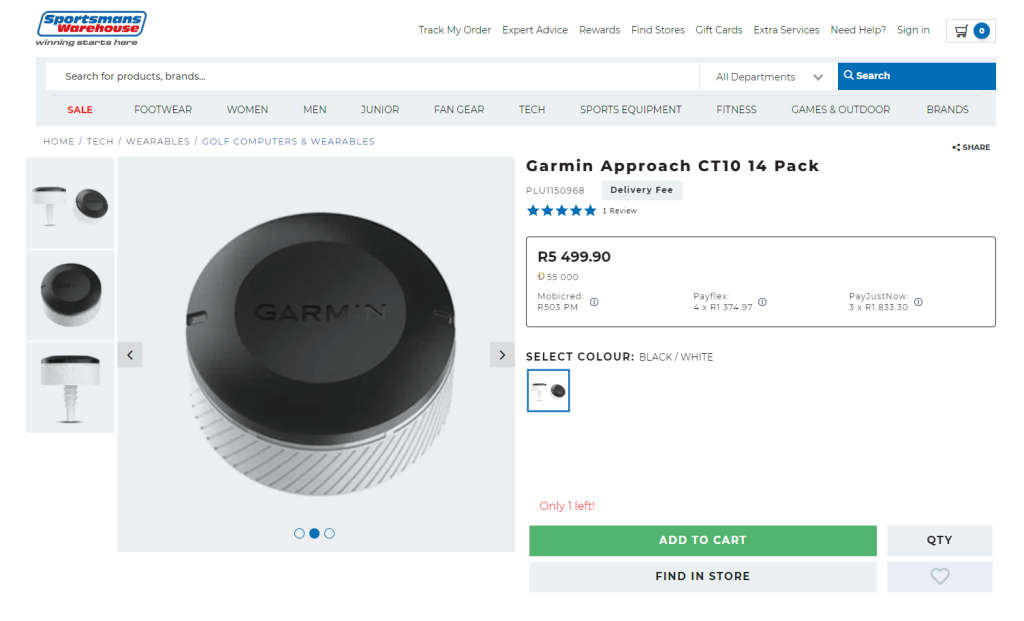Select the Black/White colour swatch

coord(548,390)
